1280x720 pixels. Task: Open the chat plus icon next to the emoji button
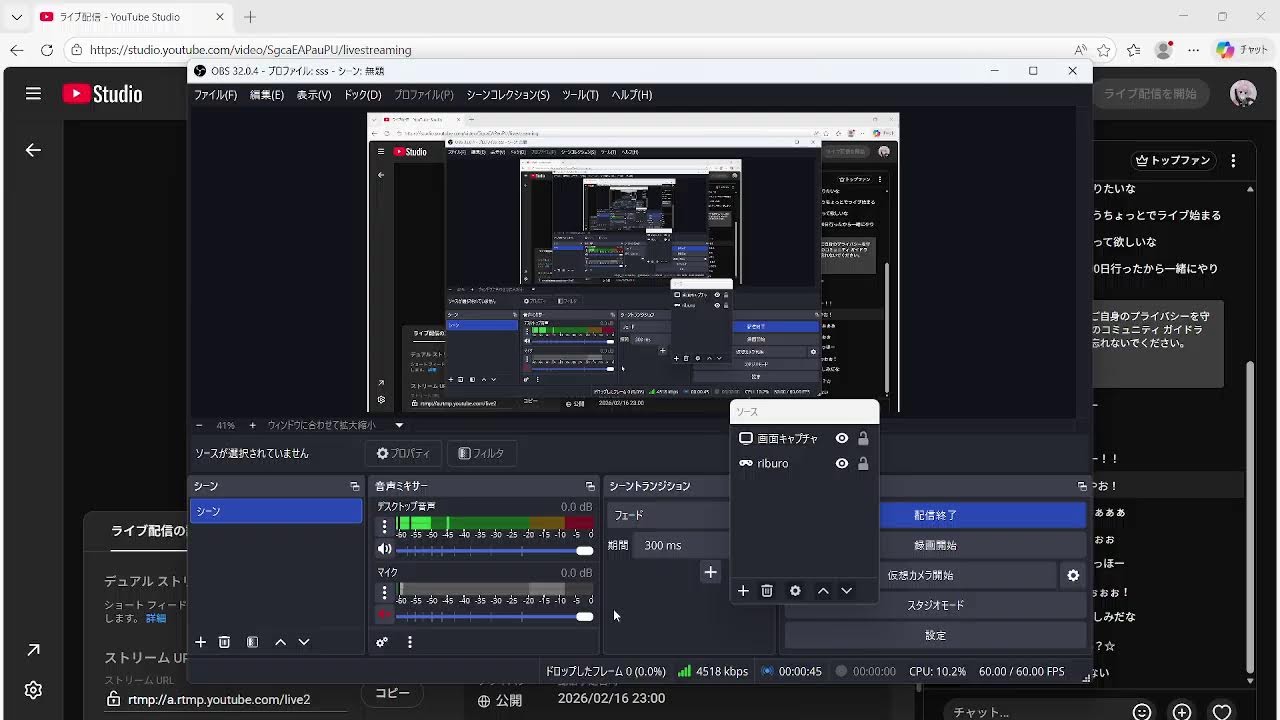coord(1182,712)
